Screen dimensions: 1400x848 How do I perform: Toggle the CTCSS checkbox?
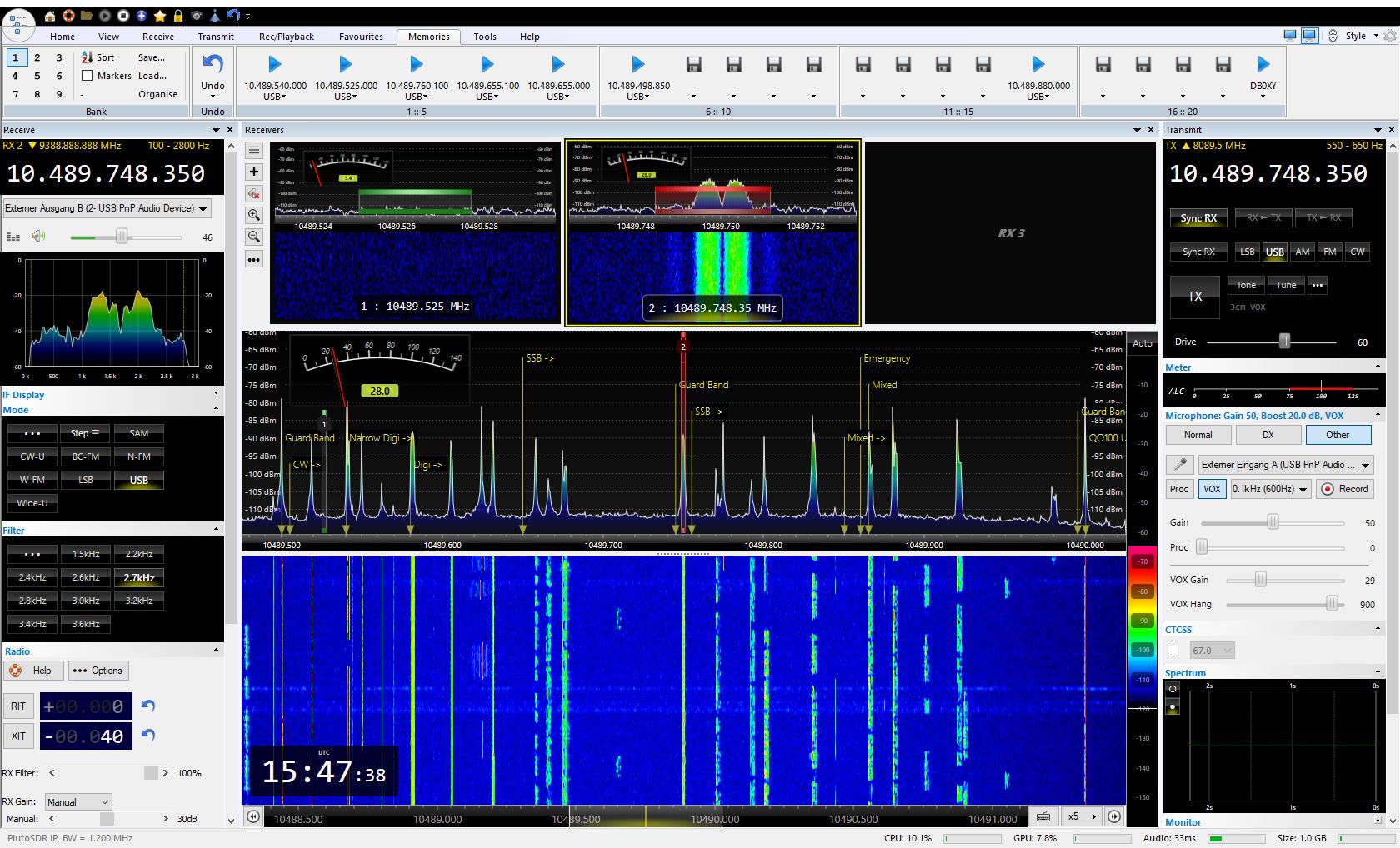[1173, 651]
